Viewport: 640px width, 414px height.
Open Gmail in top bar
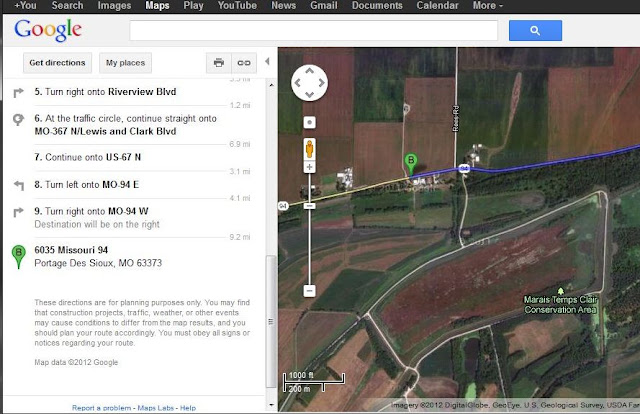coord(324,5)
